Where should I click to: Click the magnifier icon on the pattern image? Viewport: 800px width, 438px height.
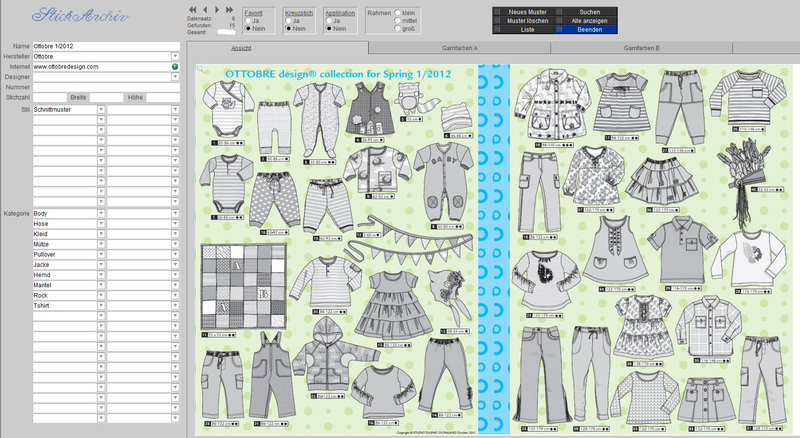[x=201, y=68]
